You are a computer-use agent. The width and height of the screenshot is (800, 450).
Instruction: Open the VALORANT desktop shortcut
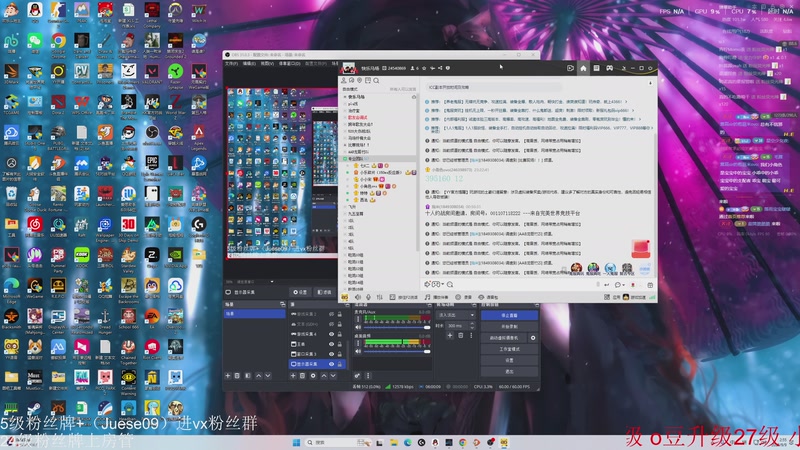click(152, 73)
